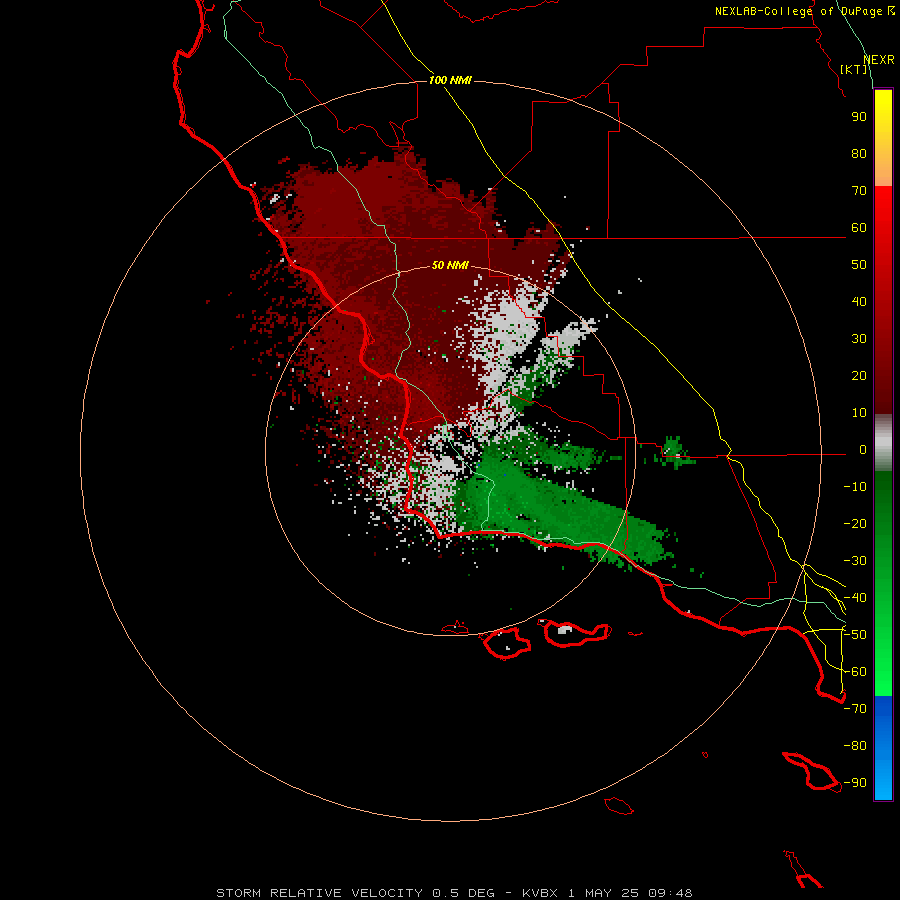Screen dimensions: 900x900
Task: Select the 30 value on the velocity scale
Action: coord(859,339)
